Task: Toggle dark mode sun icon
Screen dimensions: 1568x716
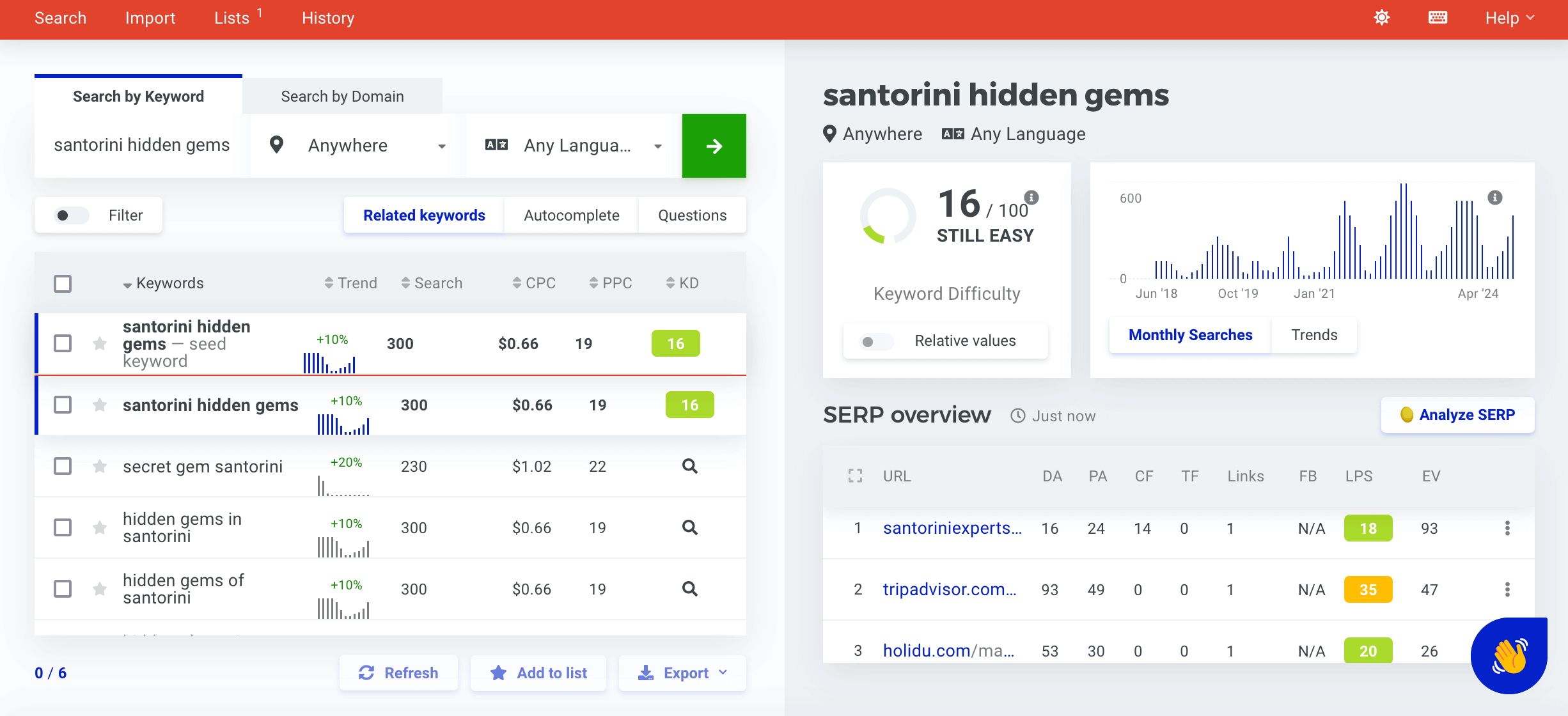Action: click(1382, 18)
